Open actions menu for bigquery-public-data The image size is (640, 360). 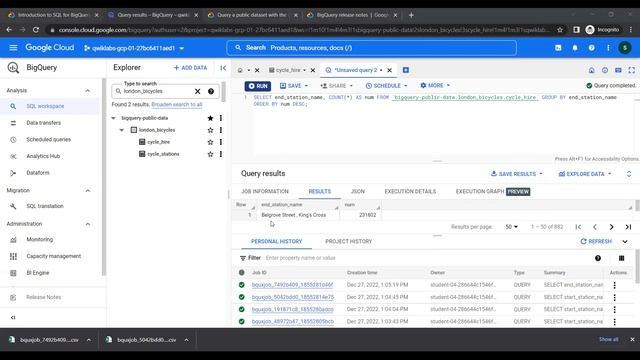click(x=221, y=118)
